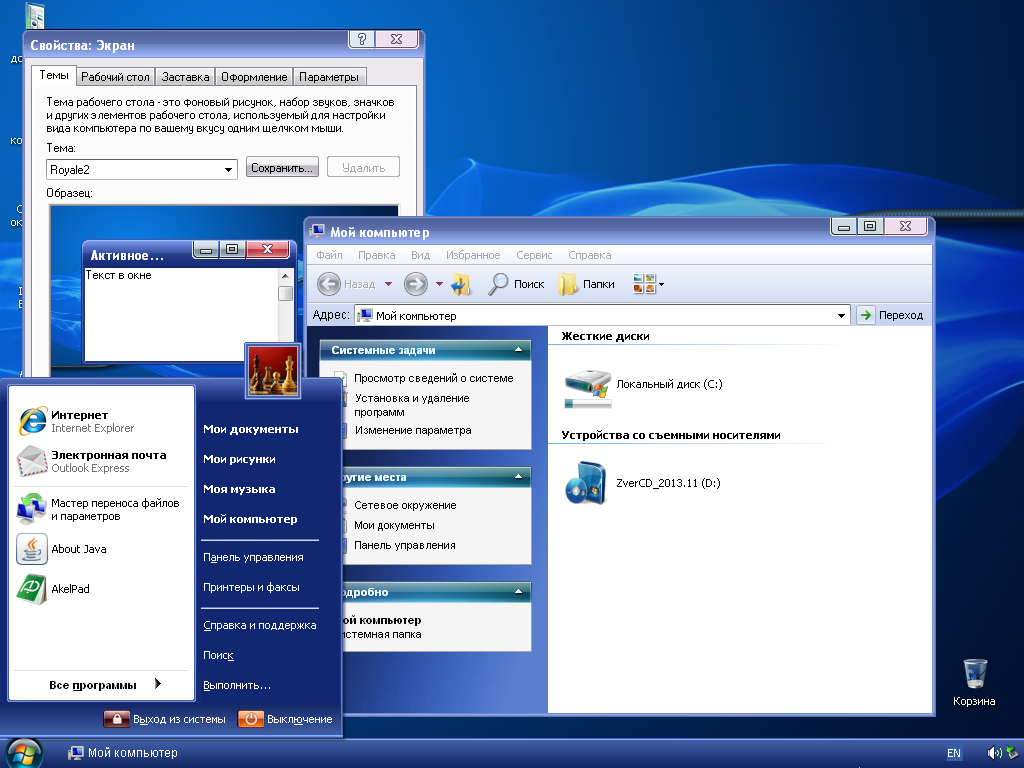Open Мой компьютер in Start menu
This screenshot has width=1024, height=768.
[x=250, y=519]
